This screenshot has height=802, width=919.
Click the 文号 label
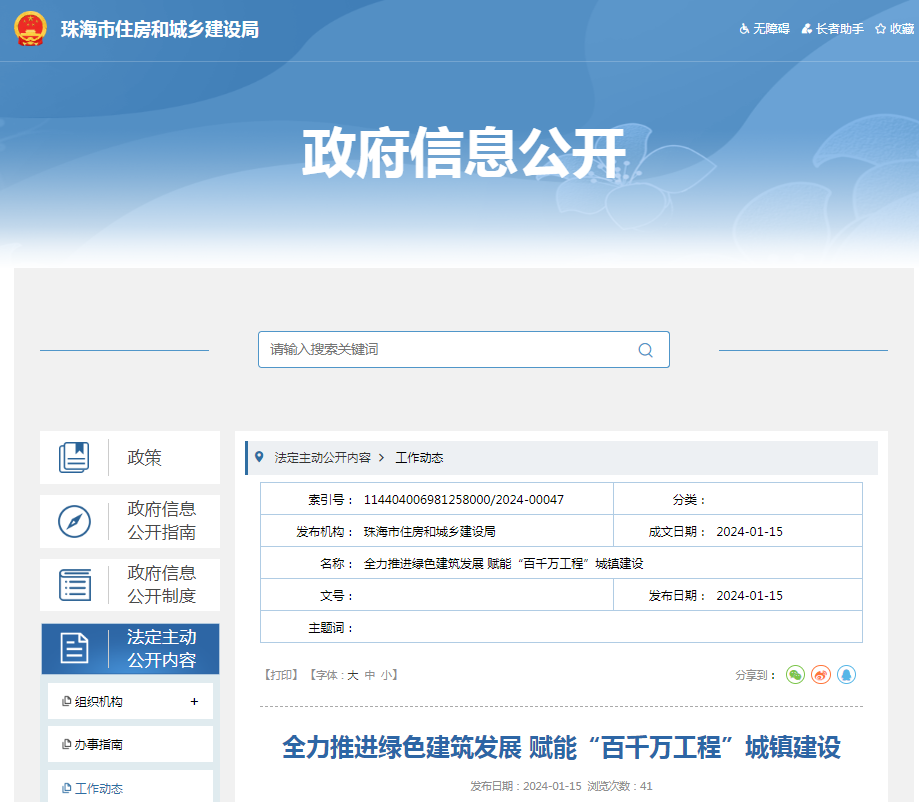(337, 596)
